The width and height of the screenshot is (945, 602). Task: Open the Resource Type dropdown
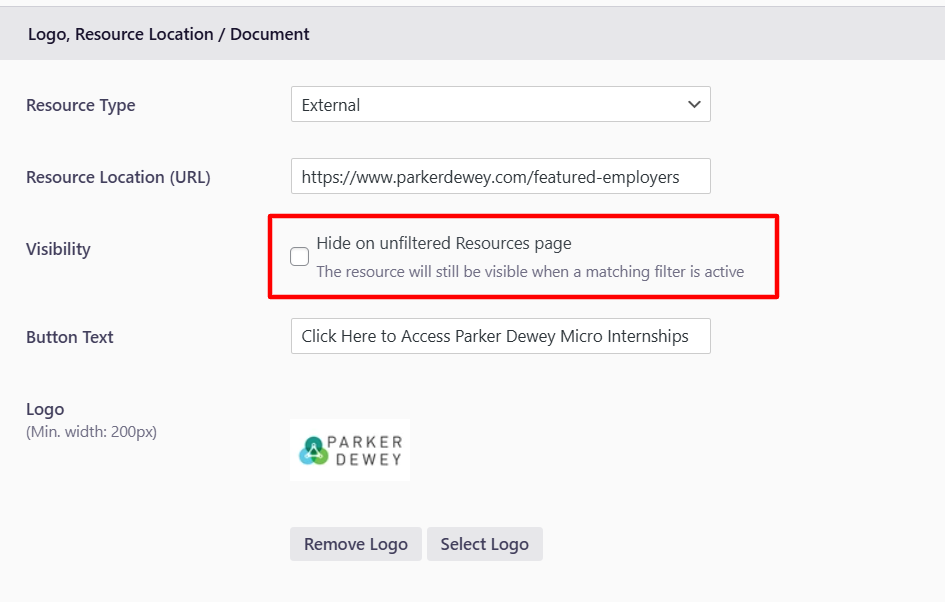[500, 105]
